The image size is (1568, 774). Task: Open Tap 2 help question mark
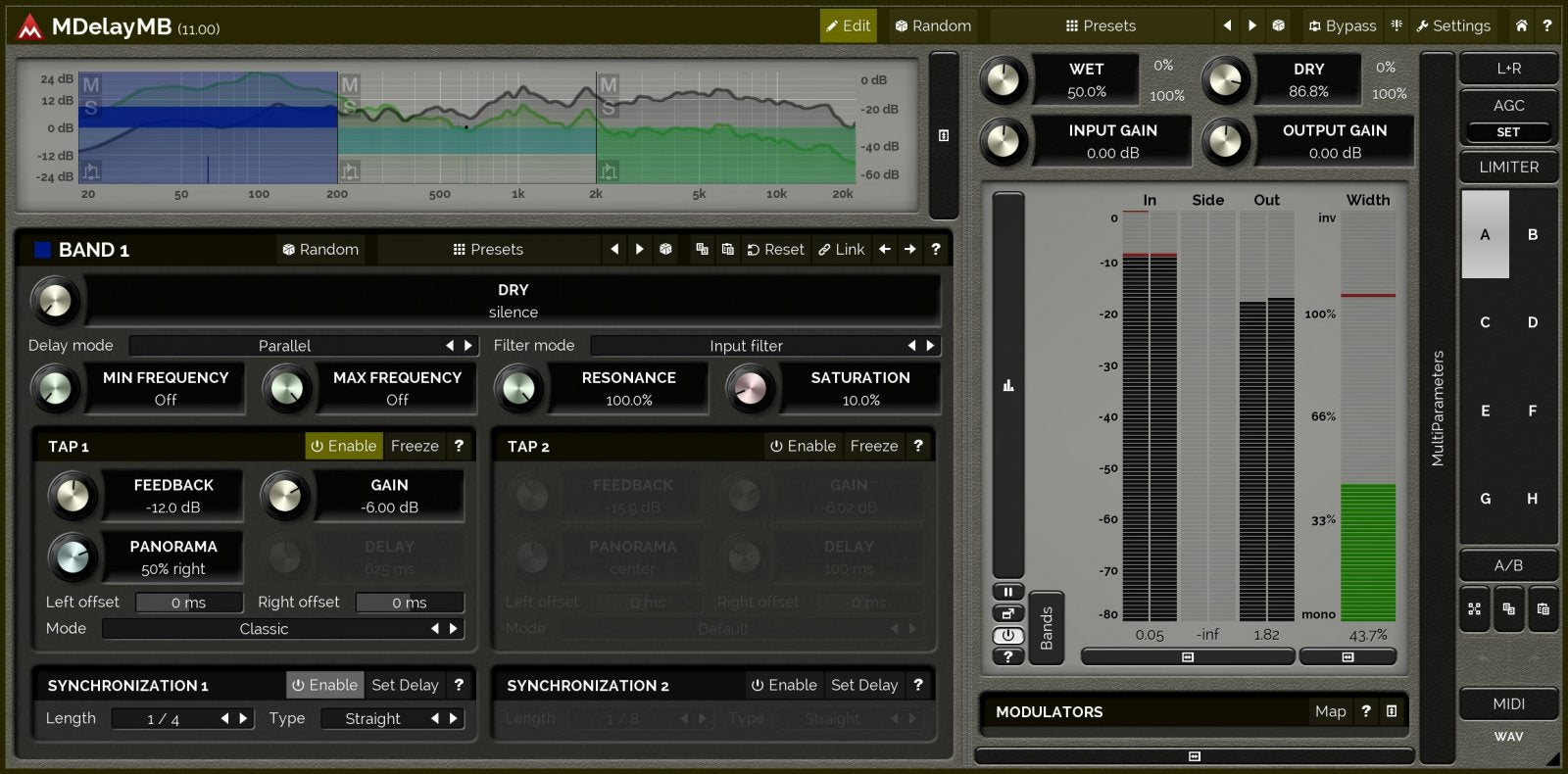918,446
